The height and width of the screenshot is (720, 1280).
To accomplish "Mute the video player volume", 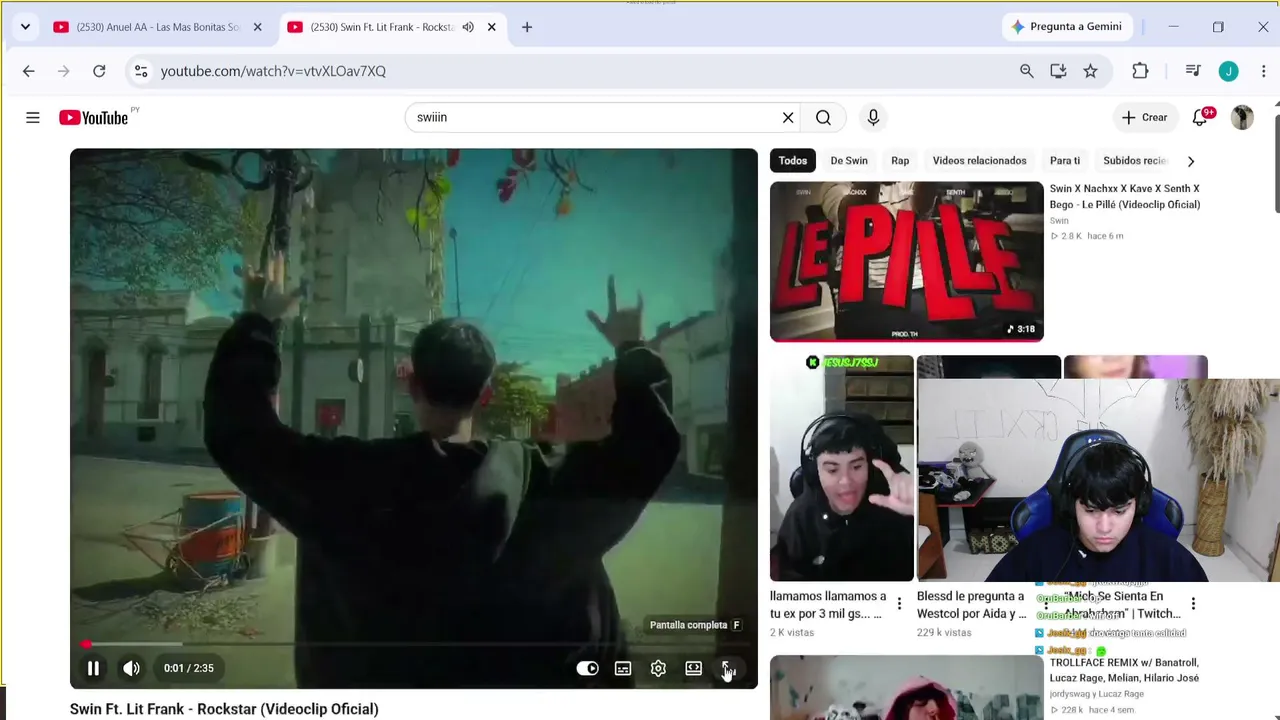I will [x=131, y=668].
